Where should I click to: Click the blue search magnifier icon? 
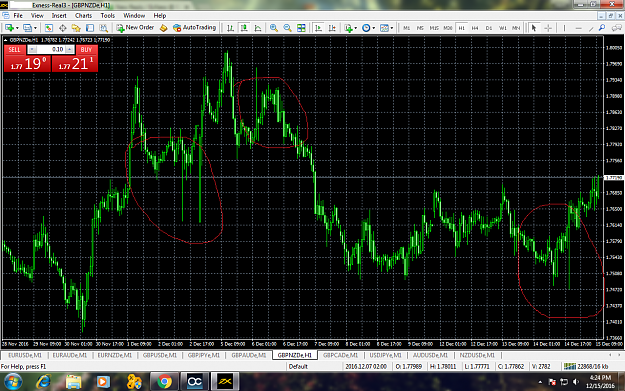coord(602,28)
